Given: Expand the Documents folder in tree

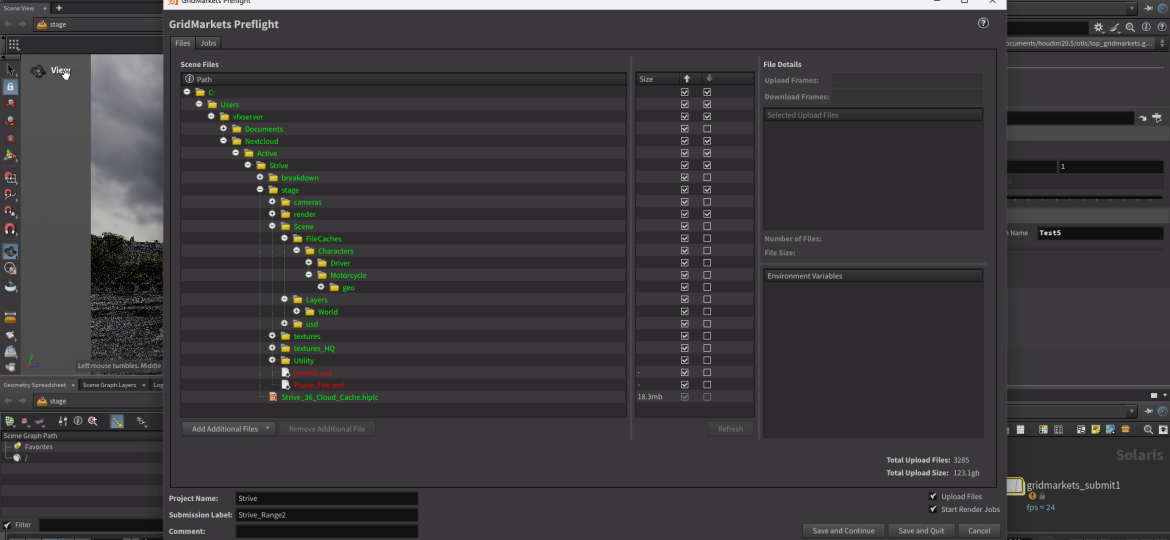Looking at the screenshot, I should 223,129.
